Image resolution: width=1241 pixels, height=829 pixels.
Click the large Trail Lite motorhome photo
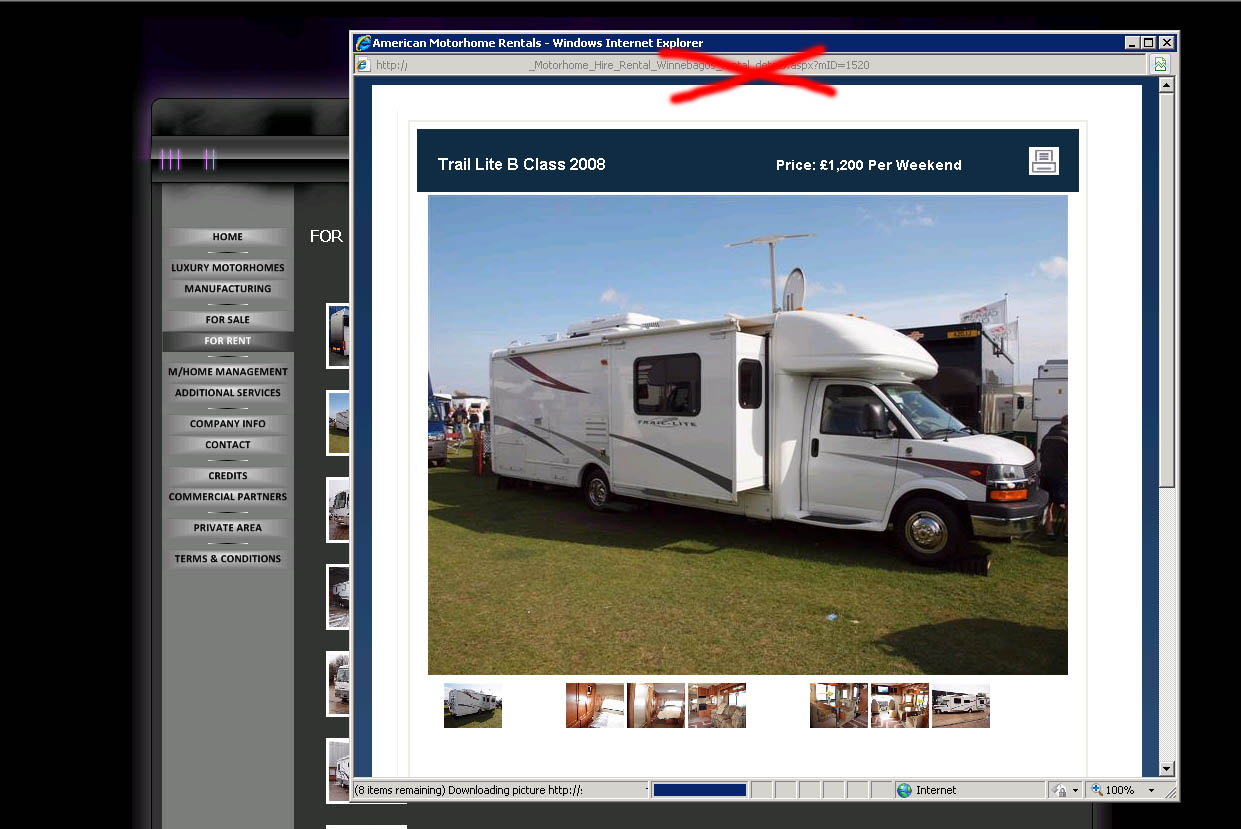coord(748,435)
